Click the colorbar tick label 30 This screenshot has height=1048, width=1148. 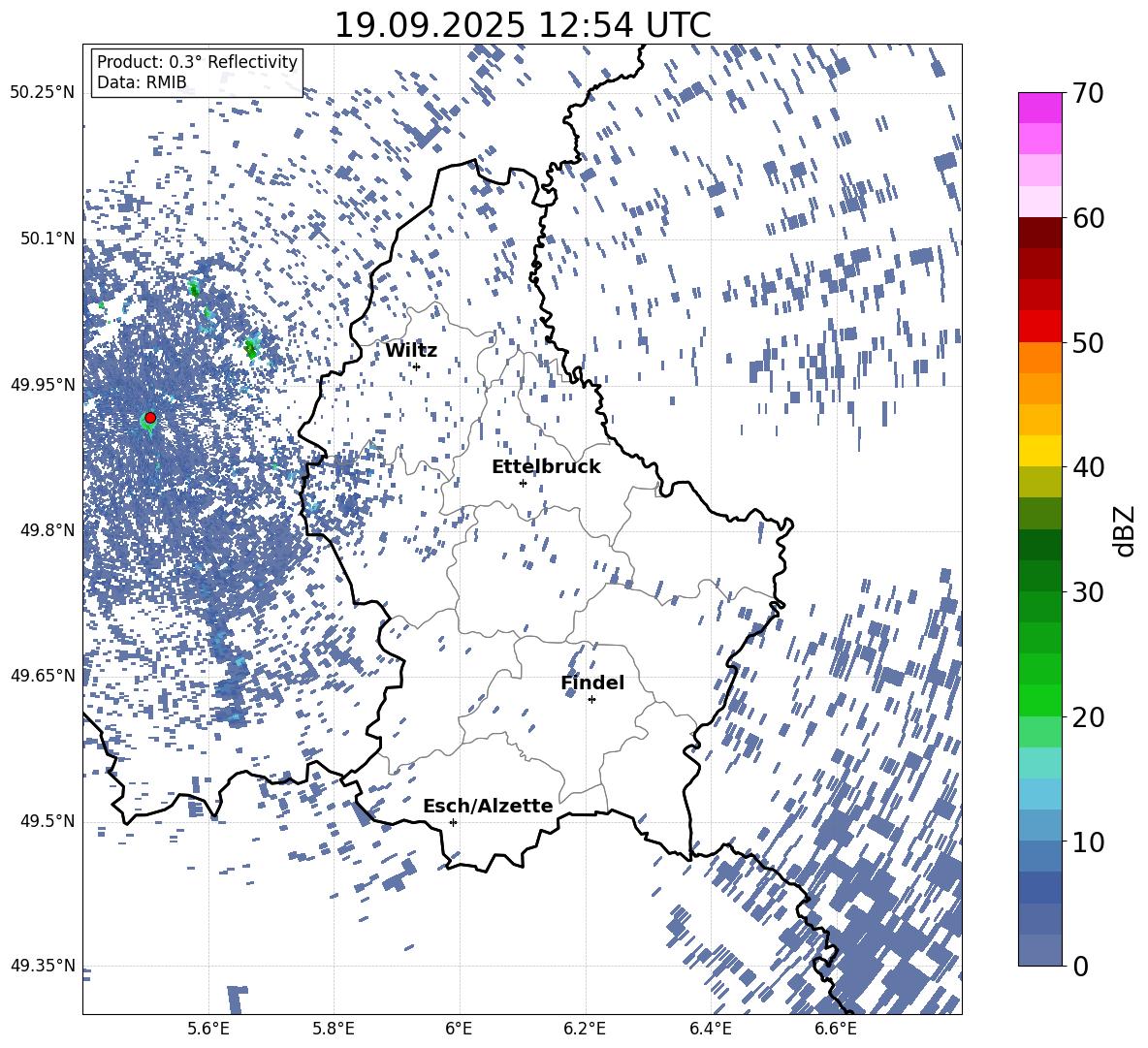1087,592
